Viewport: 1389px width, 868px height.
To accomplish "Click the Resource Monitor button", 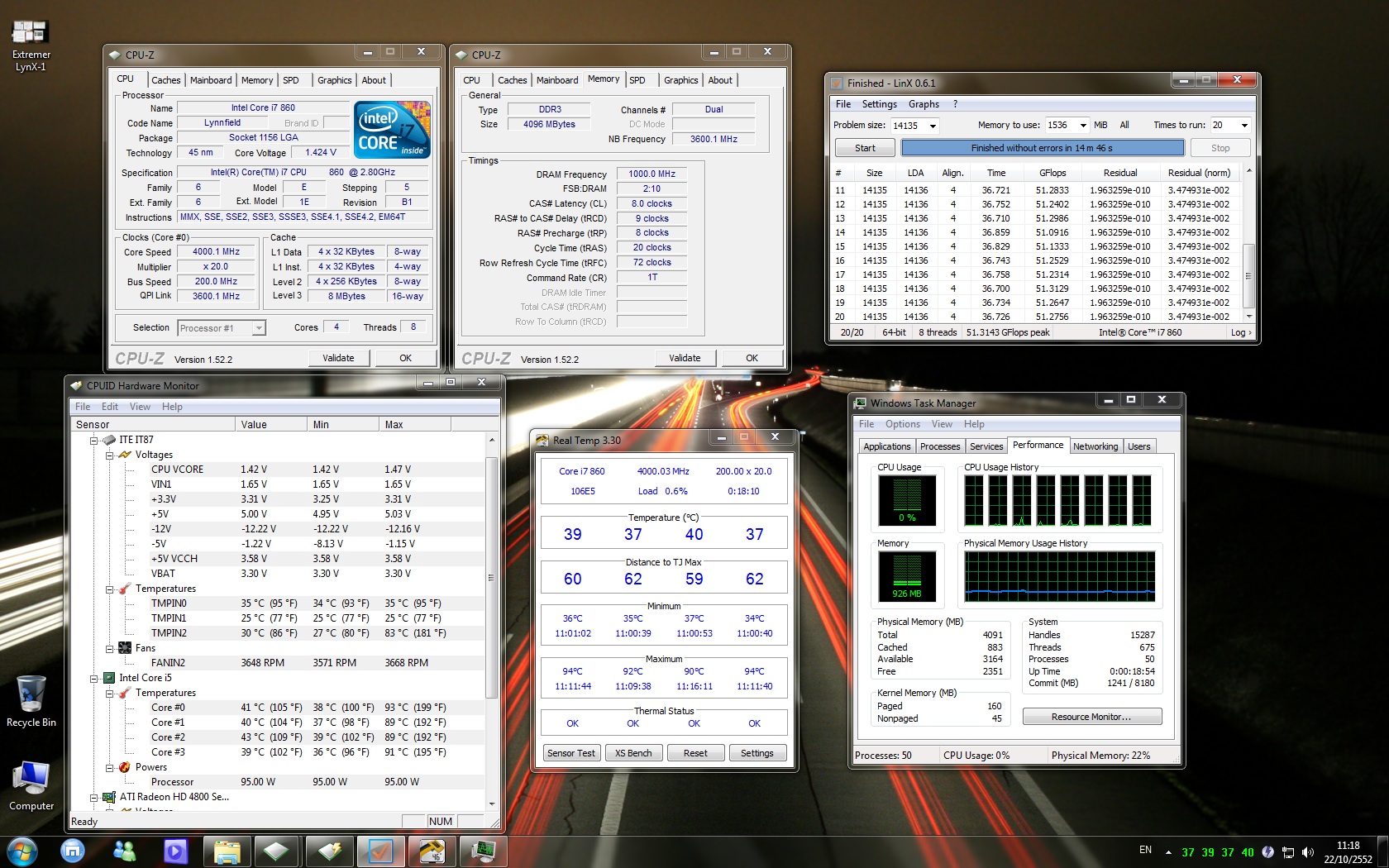I will [x=1091, y=717].
